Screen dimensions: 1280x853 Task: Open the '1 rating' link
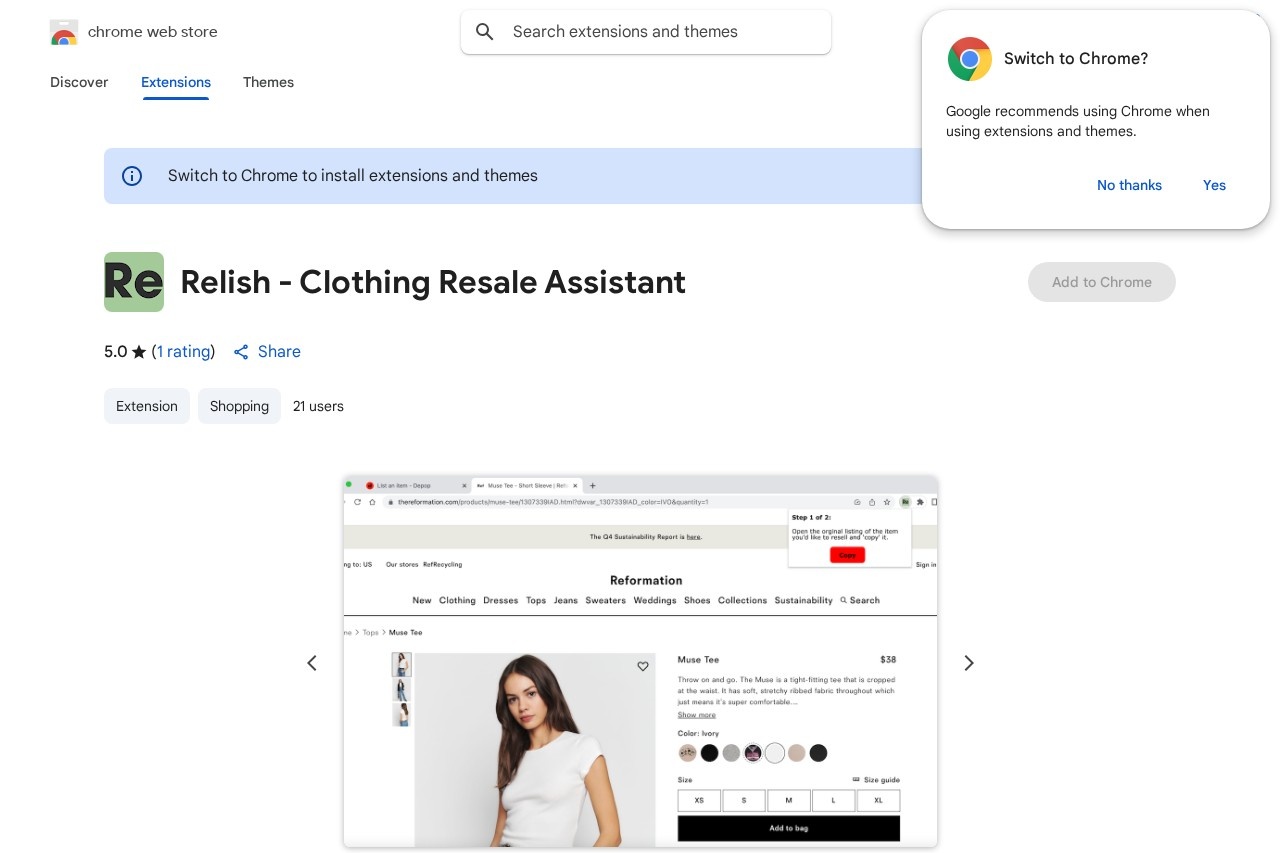click(x=184, y=352)
